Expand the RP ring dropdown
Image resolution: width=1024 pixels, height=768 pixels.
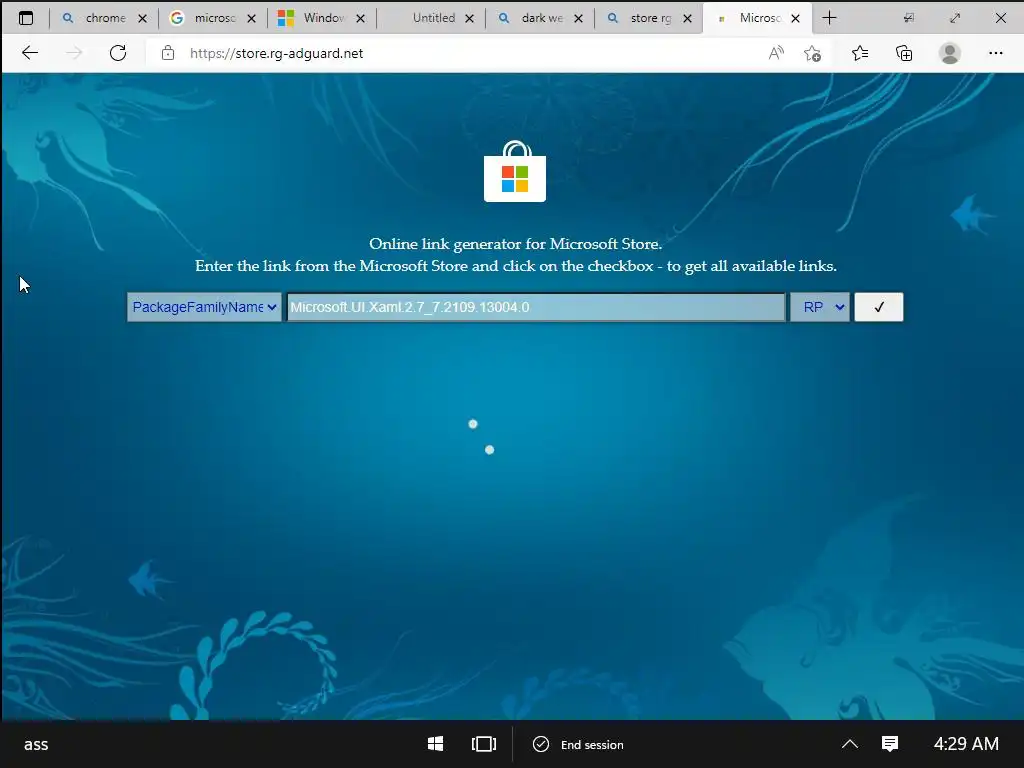coord(820,307)
